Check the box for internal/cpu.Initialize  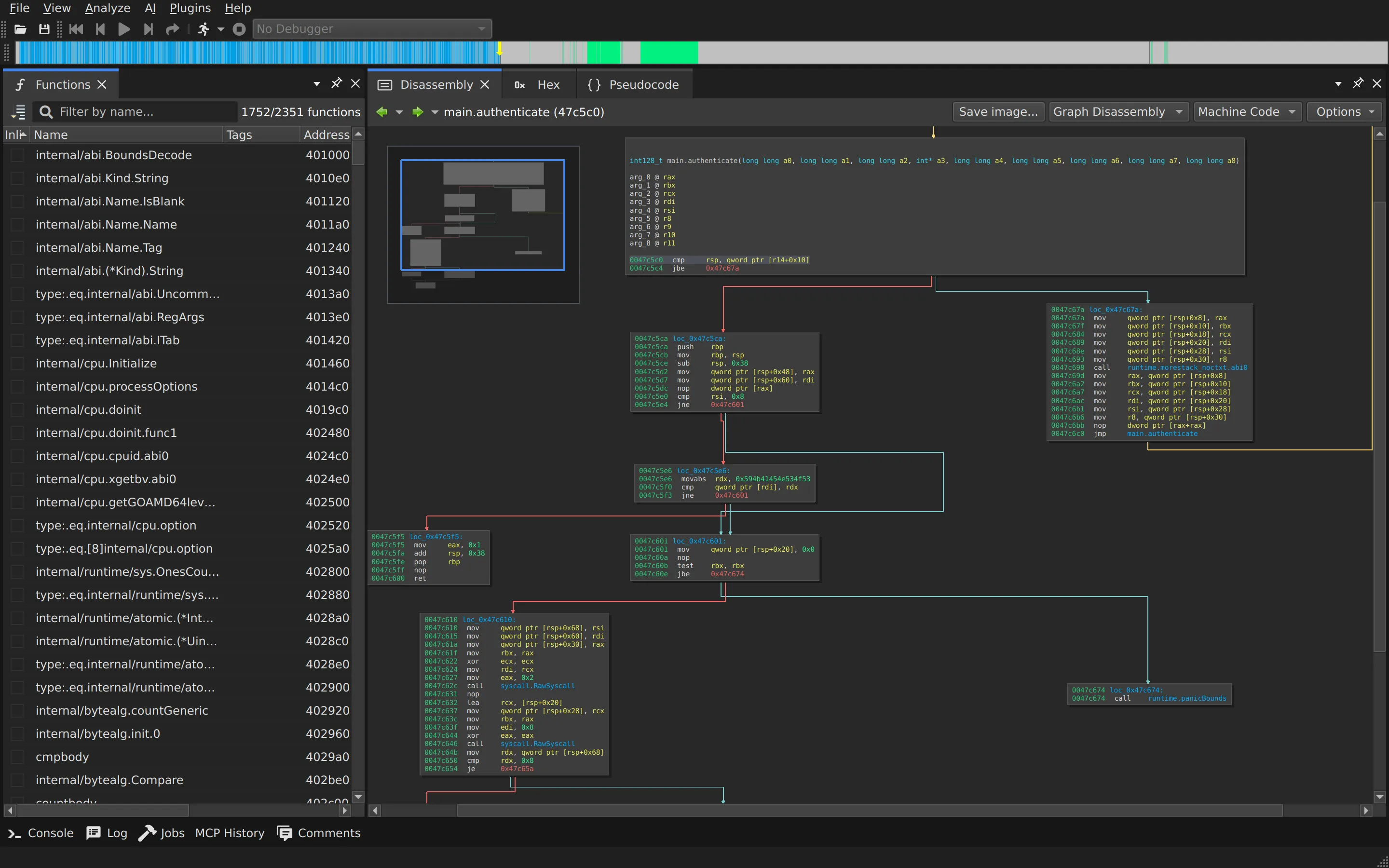(x=18, y=364)
